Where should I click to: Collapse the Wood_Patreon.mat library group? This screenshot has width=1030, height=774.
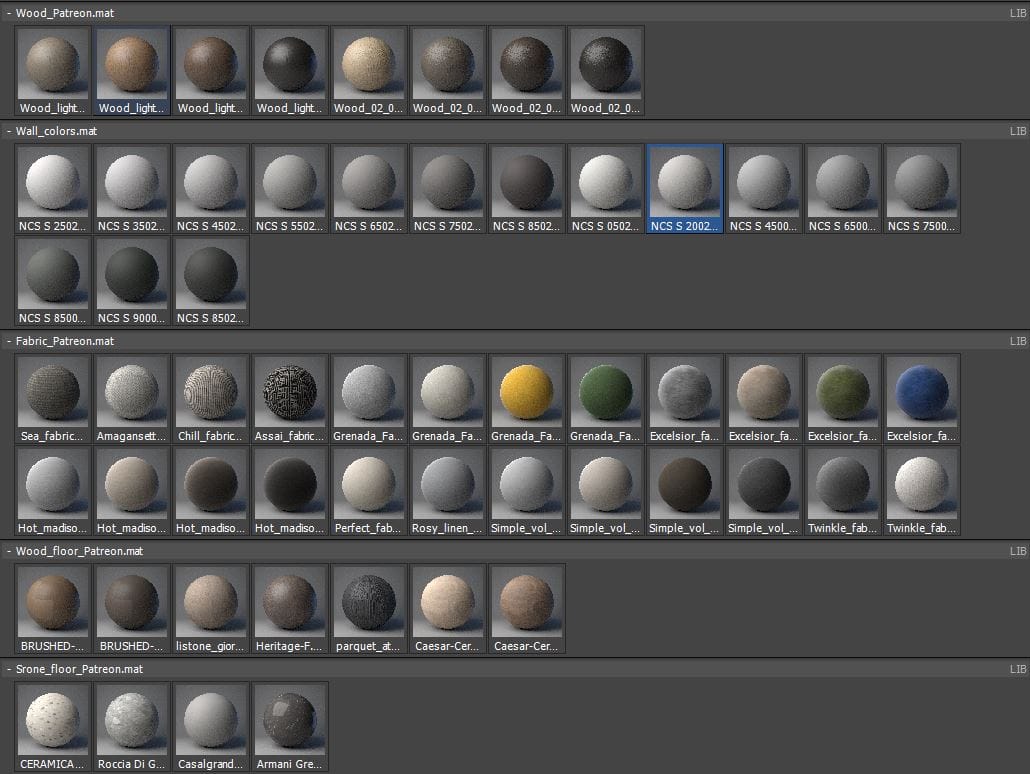9,14
